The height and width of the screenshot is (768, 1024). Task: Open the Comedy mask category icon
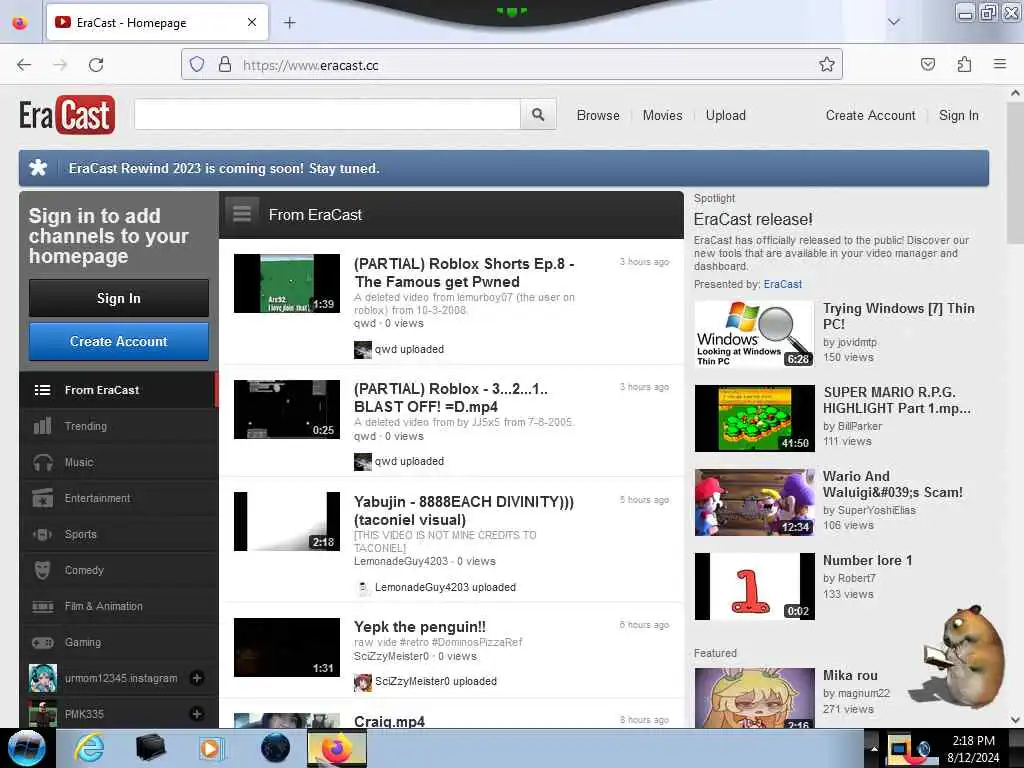(x=42, y=570)
